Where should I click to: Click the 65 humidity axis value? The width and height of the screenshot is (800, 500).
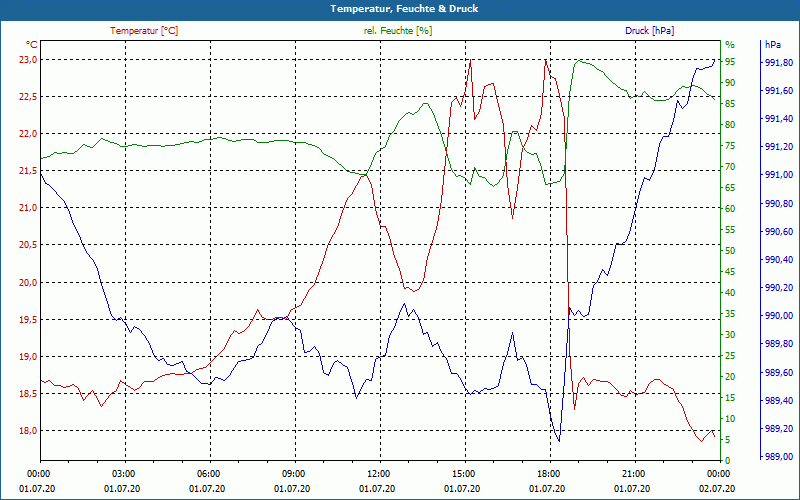[x=730, y=187]
